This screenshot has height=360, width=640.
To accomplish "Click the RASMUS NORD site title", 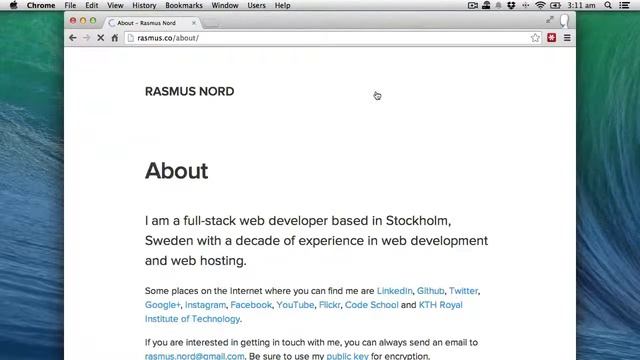I will 189,91.
